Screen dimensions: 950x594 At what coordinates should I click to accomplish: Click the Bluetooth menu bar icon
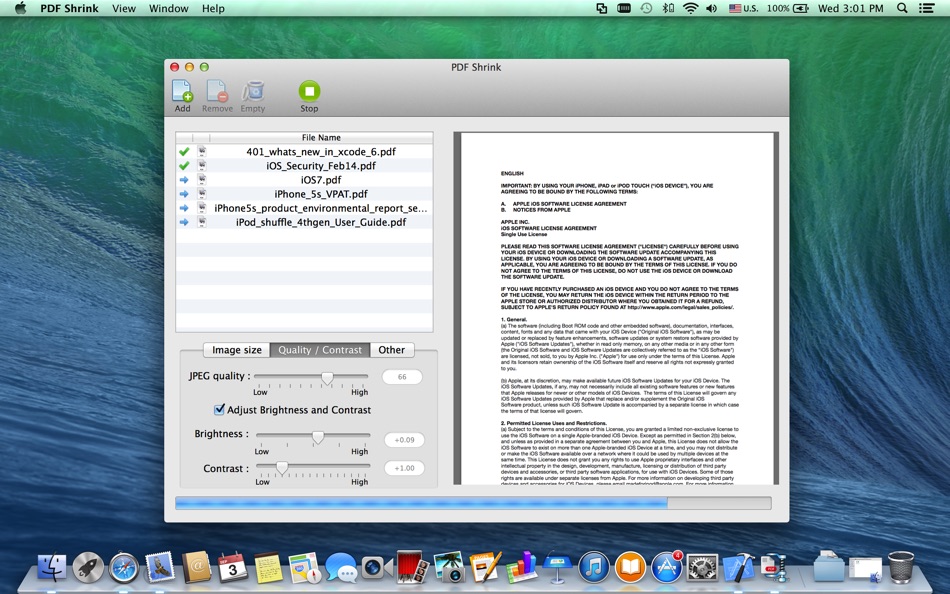tap(668, 8)
